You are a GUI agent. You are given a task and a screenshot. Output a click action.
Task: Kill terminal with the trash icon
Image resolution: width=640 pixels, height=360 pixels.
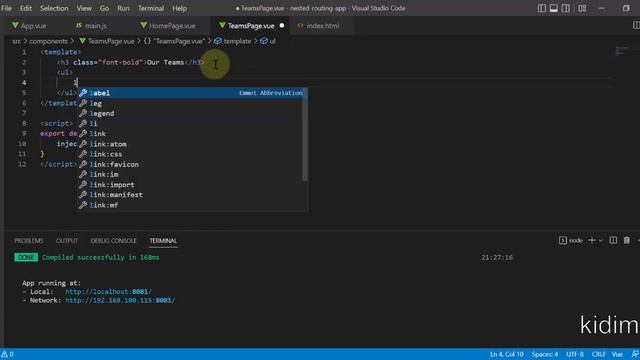627,240
